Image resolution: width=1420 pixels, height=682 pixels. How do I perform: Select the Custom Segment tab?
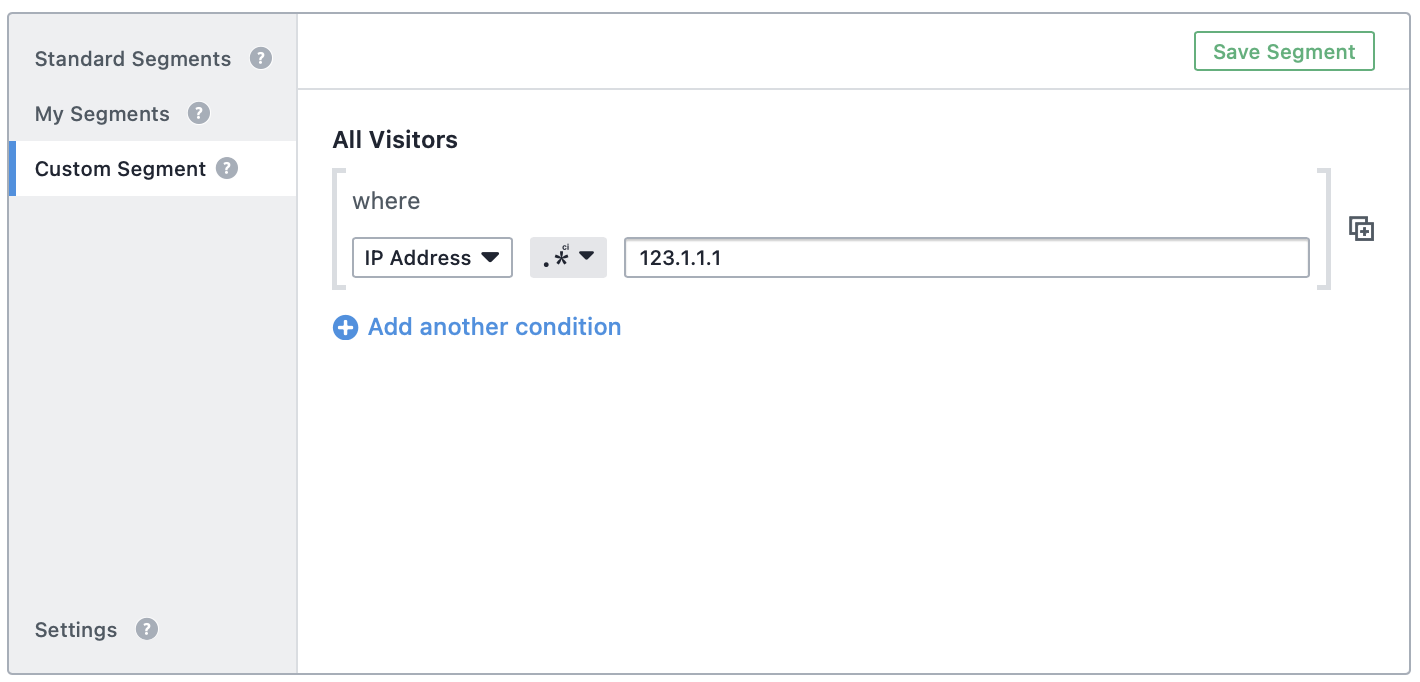[120, 169]
